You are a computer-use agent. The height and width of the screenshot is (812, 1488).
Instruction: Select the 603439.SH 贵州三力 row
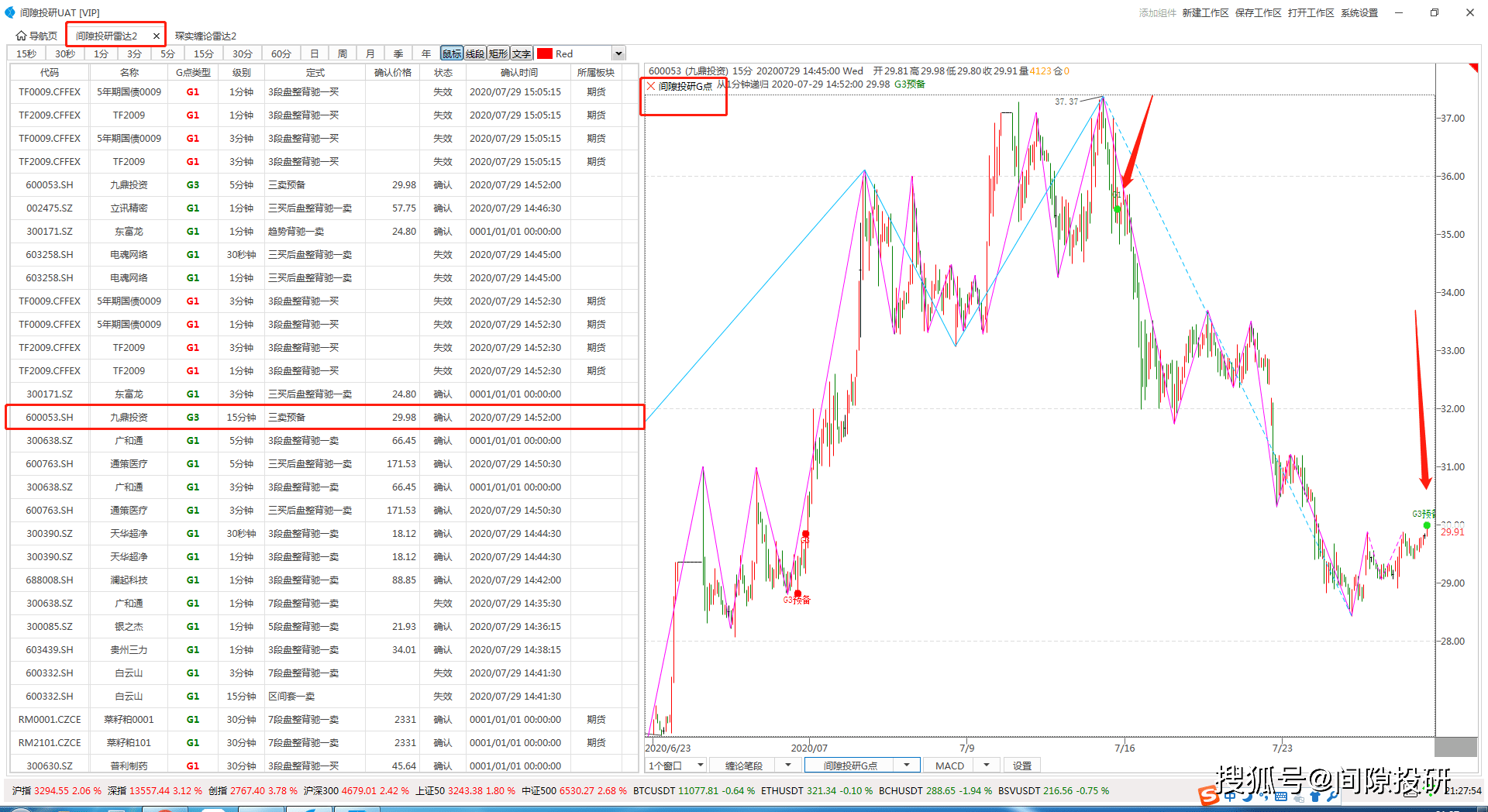325,649
